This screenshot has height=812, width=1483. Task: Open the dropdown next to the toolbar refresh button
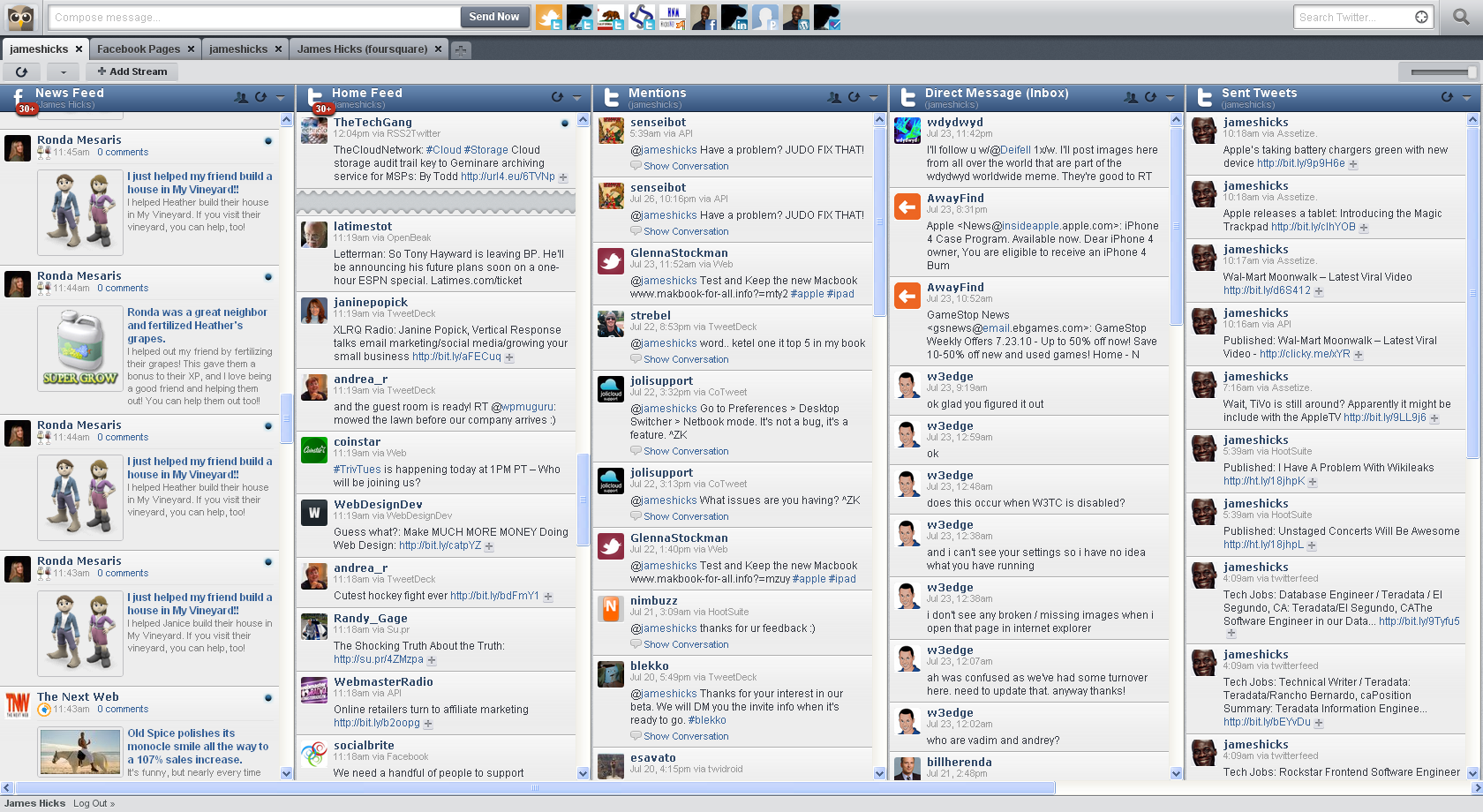pos(63,71)
